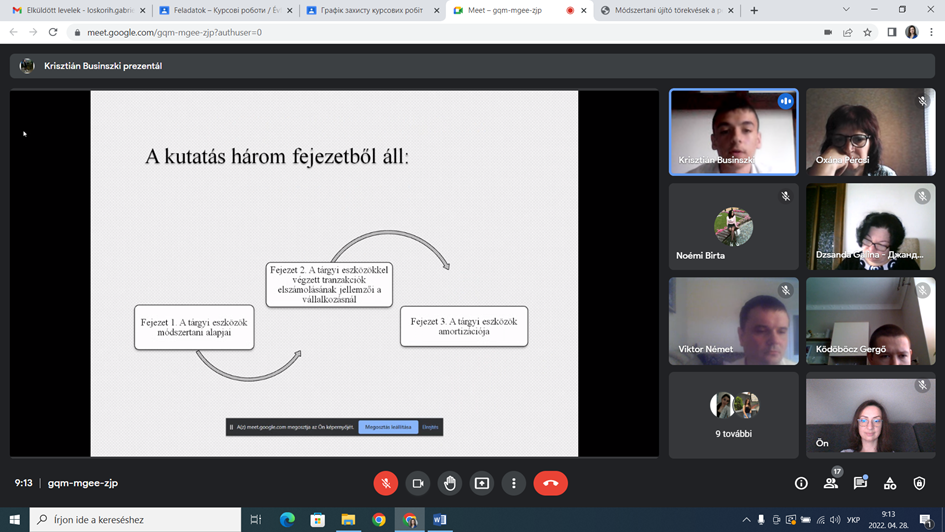Image resolution: width=945 pixels, height=532 pixels.
Task: Open the chat messages panel
Action: (x=860, y=483)
